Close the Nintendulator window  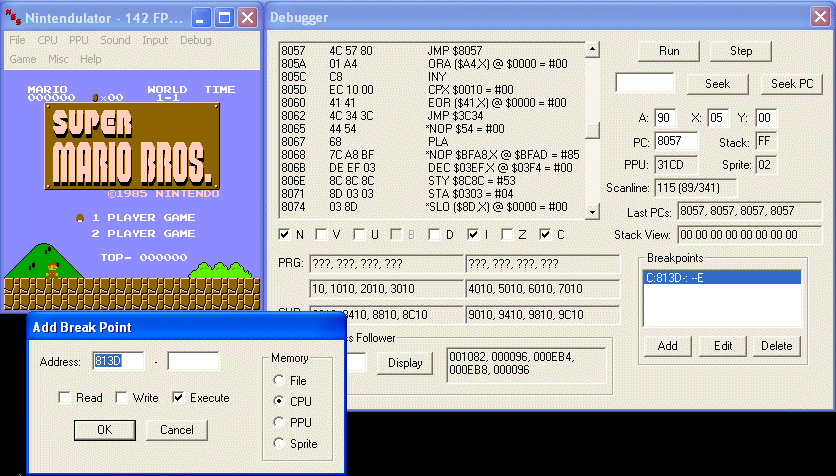(x=248, y=18)
